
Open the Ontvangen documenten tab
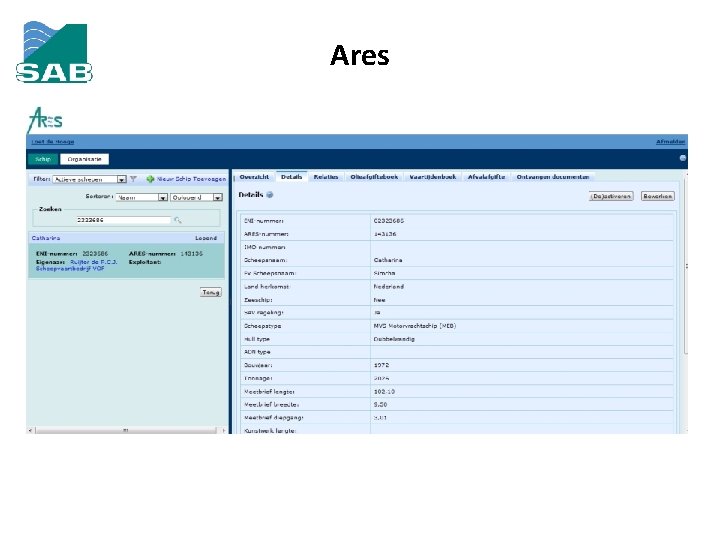tap(552, 177)
